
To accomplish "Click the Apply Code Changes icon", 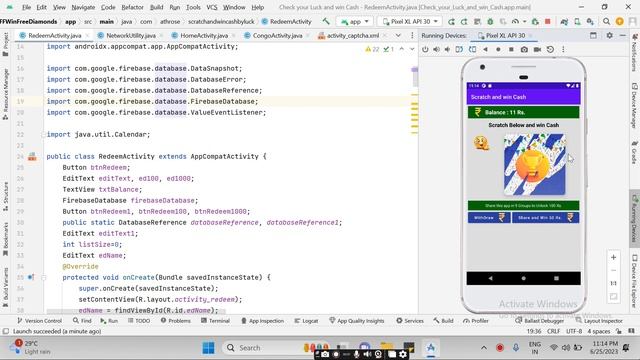I will coord(477,22).
